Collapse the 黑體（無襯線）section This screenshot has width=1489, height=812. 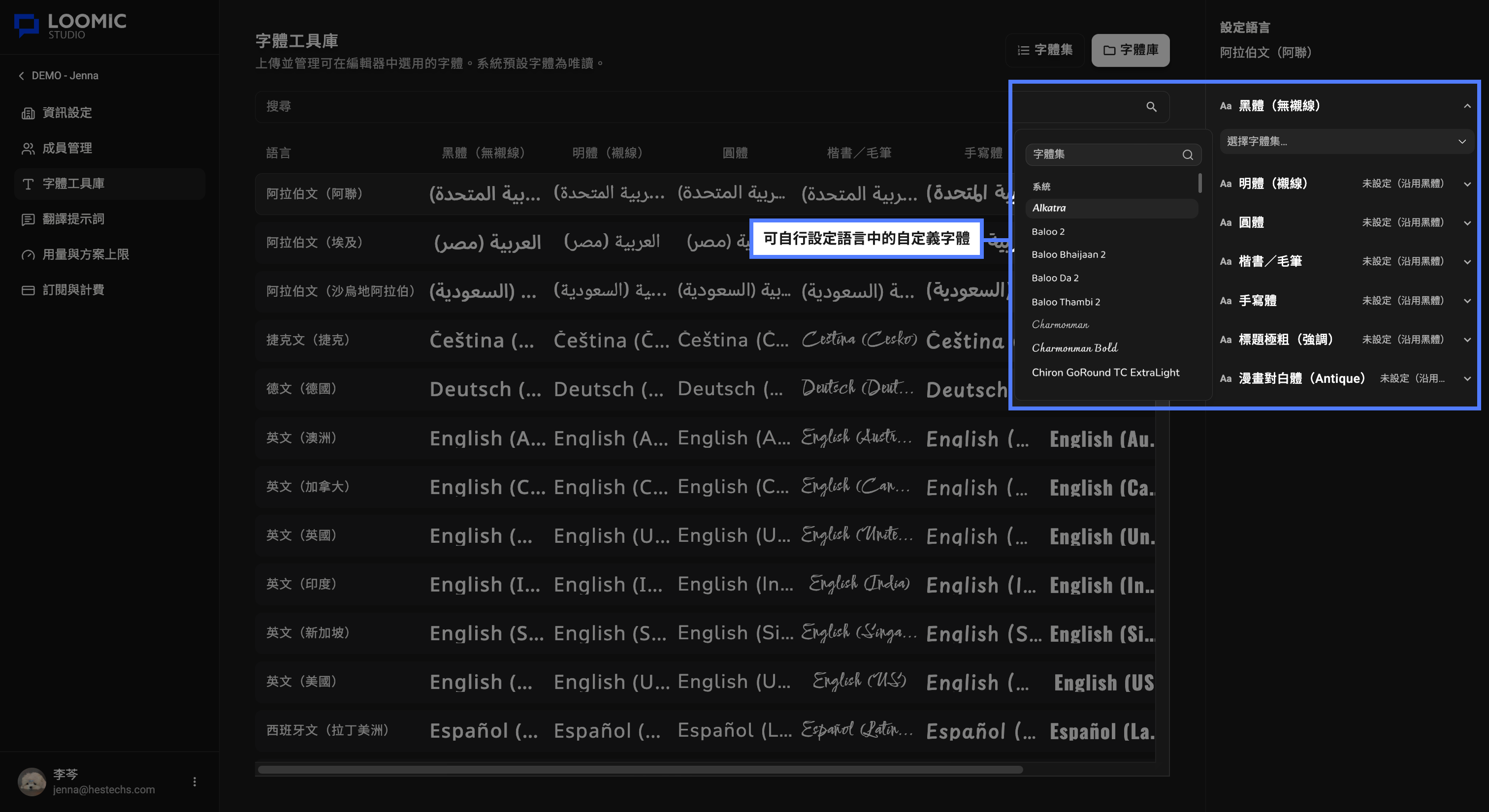(x=1466, y=106)
